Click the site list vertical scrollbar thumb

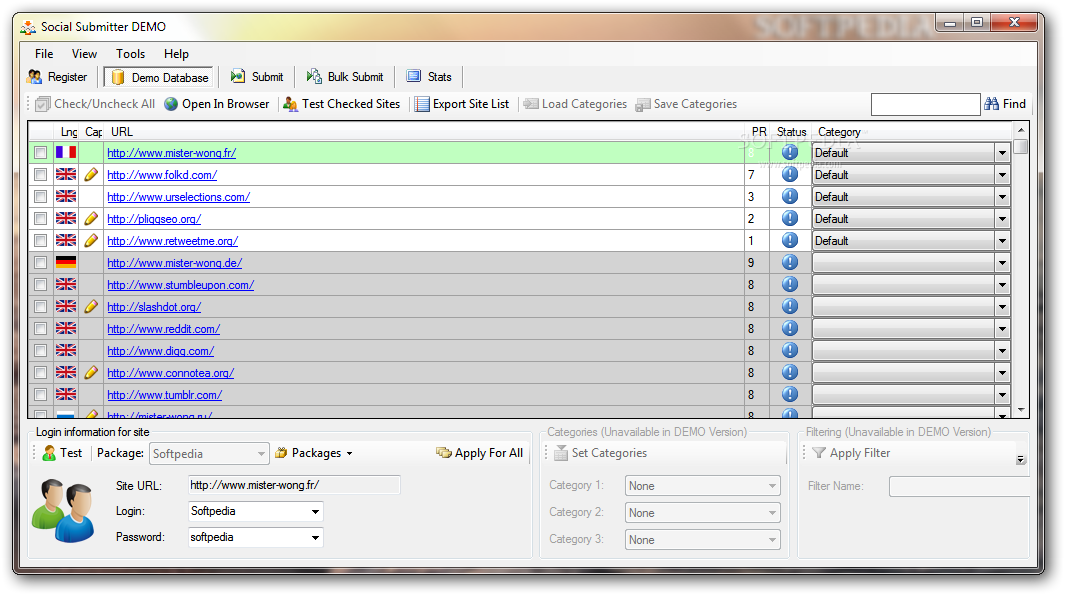[x=1021, y=146]
